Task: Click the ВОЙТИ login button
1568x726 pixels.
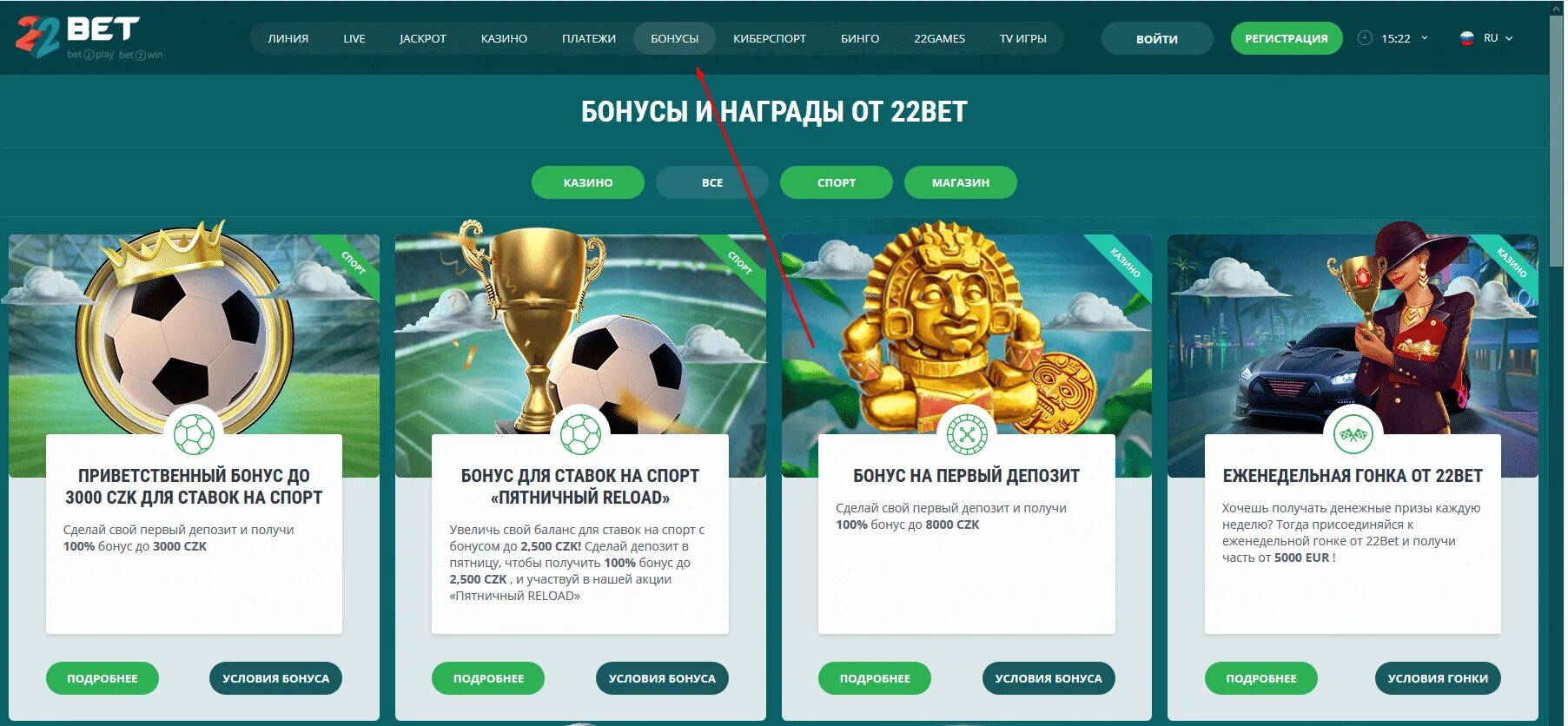Action: coord(1157,38)
